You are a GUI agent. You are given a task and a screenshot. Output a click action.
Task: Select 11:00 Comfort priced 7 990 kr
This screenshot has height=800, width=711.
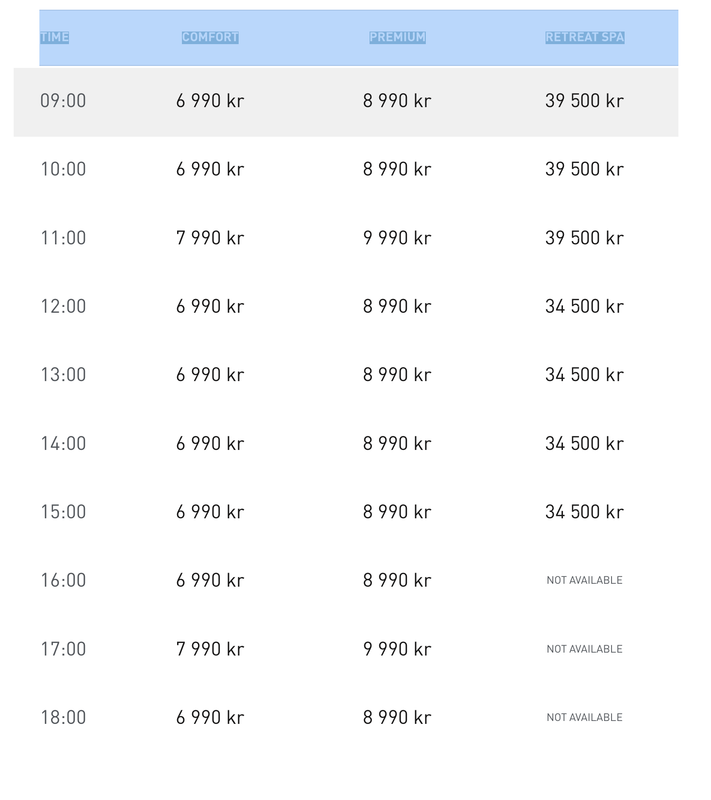[210, 238]
